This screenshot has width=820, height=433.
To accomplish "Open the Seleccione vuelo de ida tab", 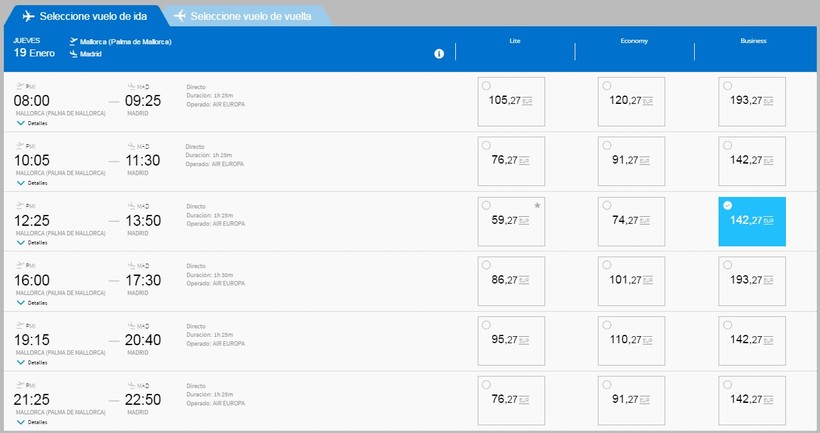I will [x=88, y=17].
